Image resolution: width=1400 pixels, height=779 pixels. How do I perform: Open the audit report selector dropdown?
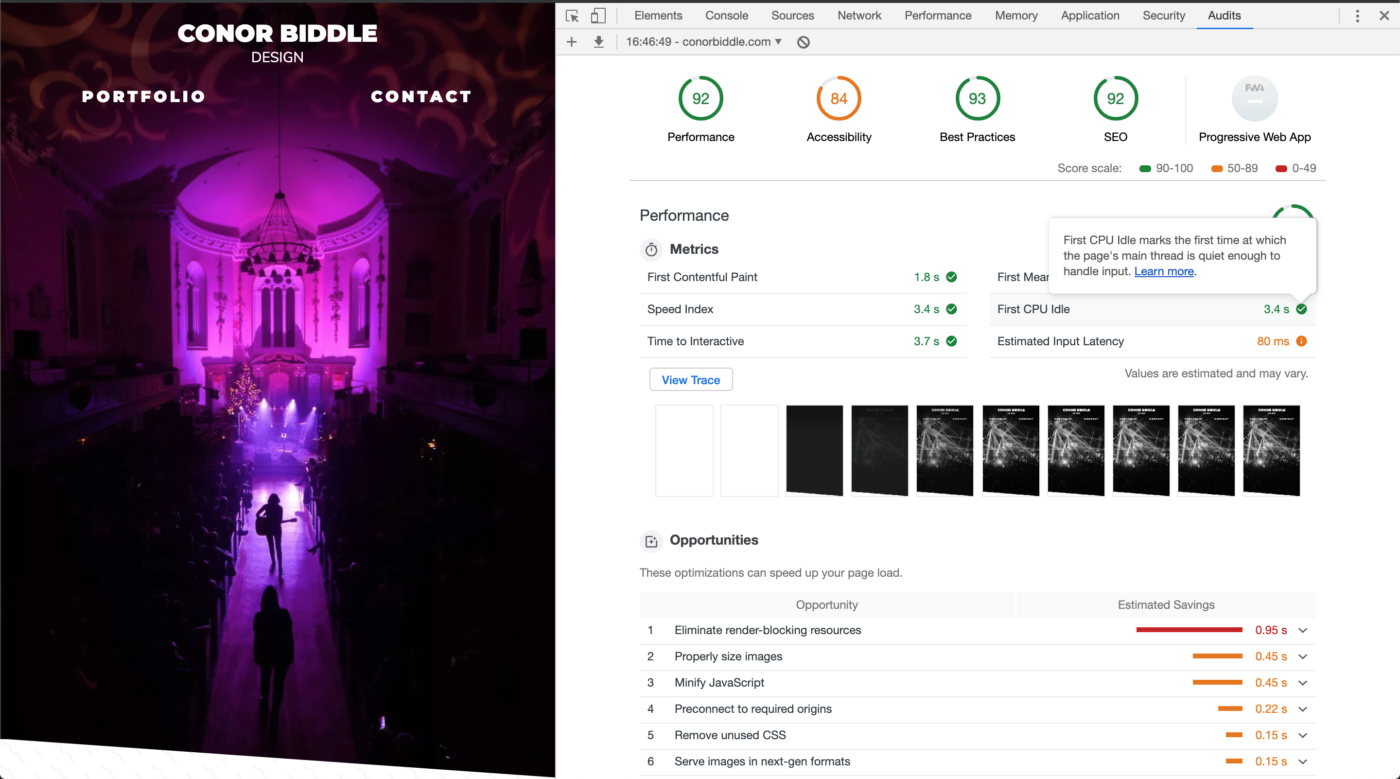pos(704,42)
